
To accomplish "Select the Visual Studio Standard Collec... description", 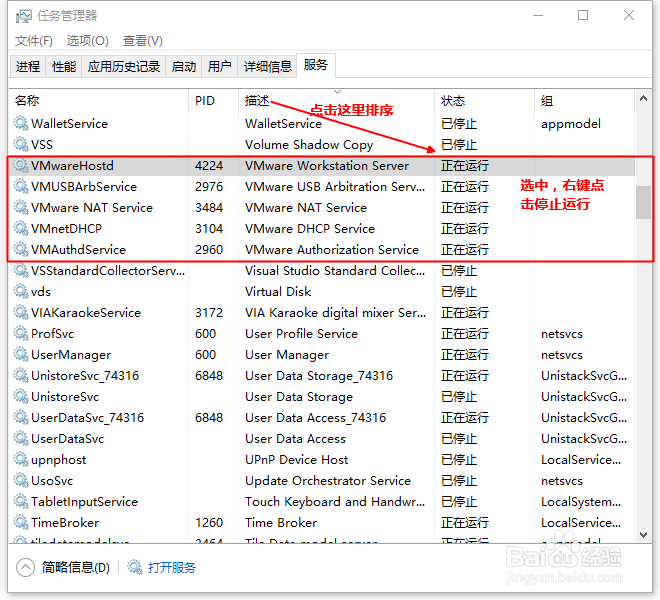I will pos(335,271).
